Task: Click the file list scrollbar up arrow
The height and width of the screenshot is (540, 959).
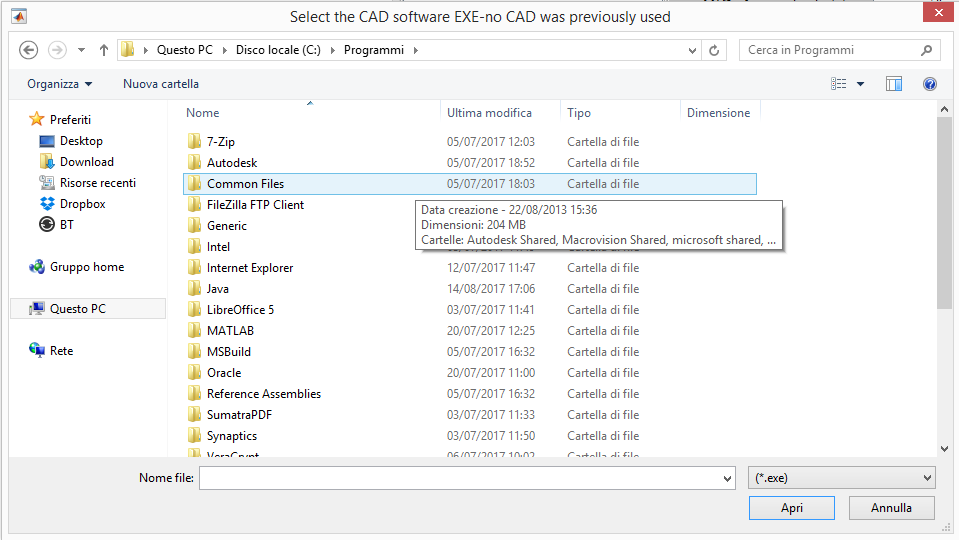Action: click(x=944, y=109)
